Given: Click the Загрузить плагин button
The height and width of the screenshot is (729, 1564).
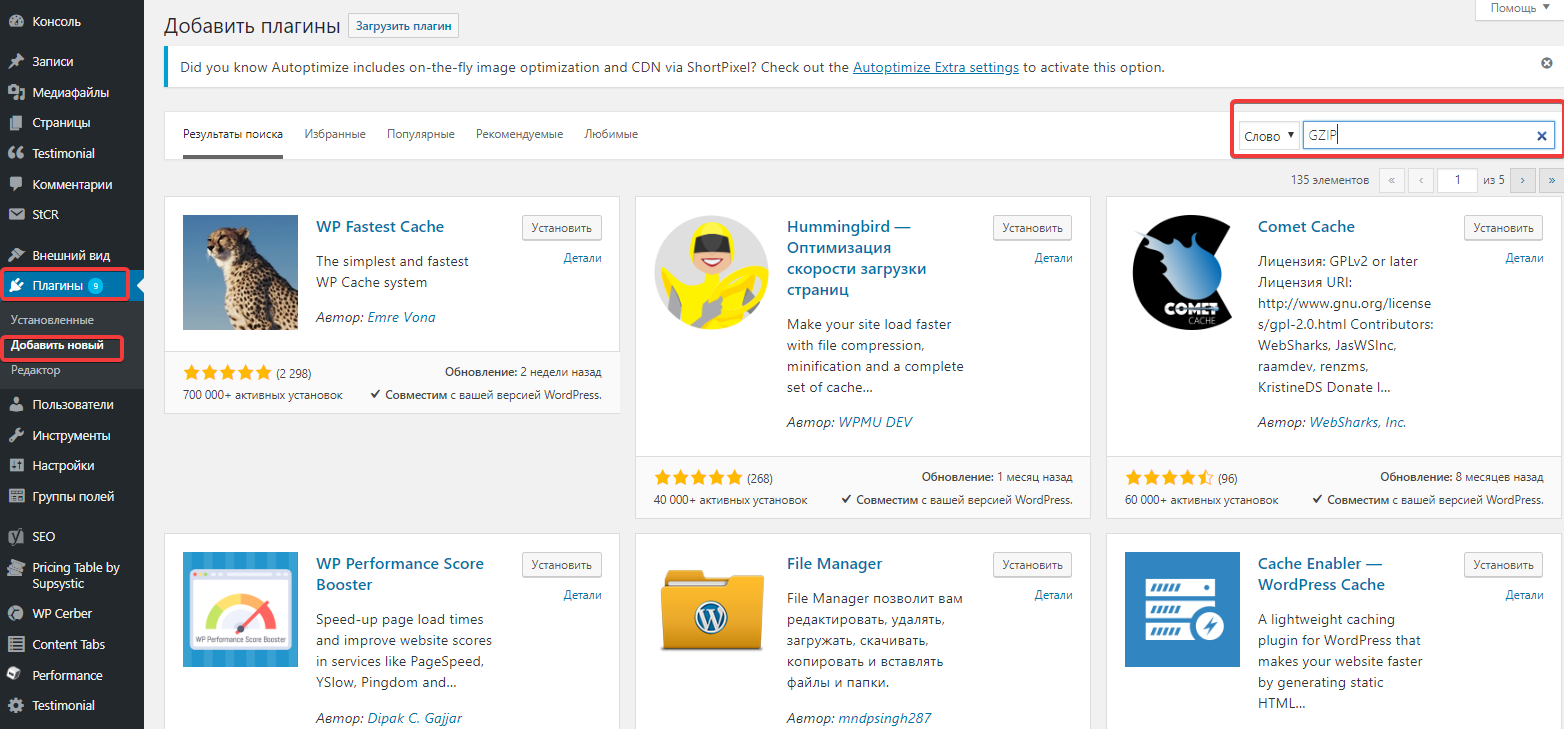Looking at the screenshot, I should pyautogui.click(x=403, y=26).
